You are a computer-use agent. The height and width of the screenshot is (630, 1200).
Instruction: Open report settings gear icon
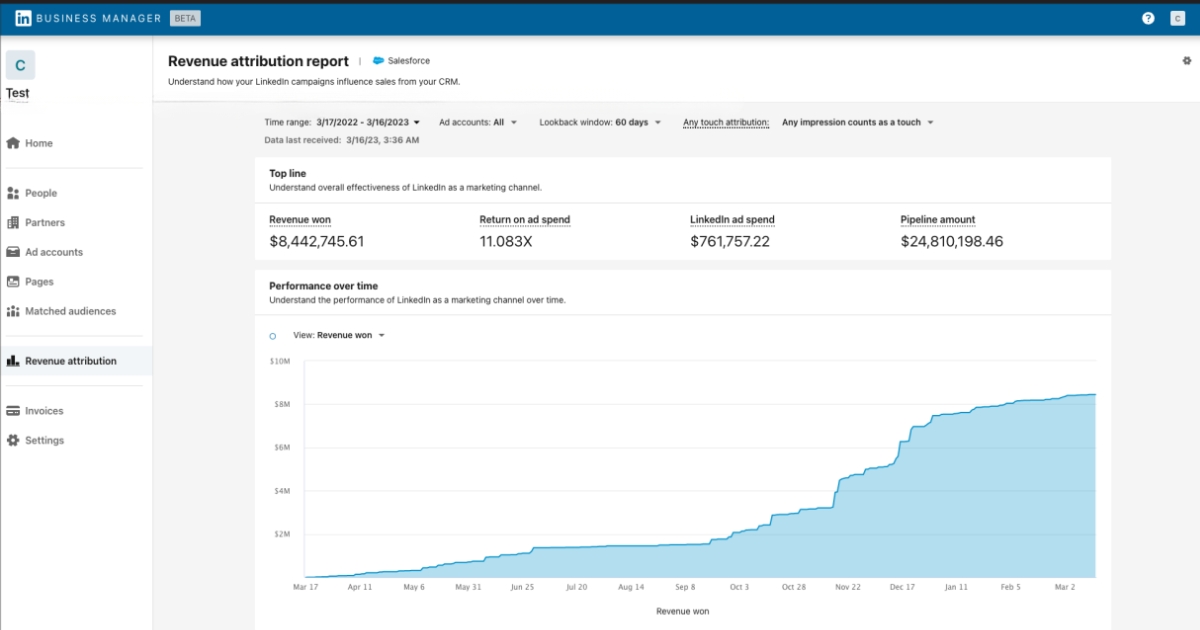[1187, 61]
